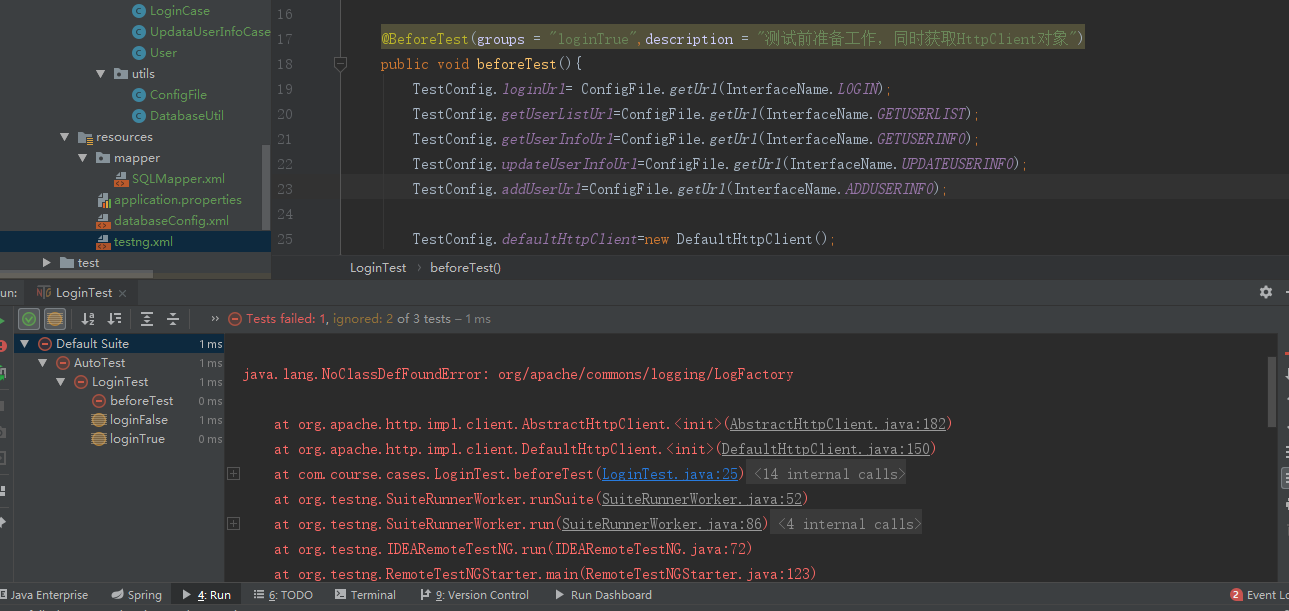Open SuiteRunnerWorker.java:52 link
The width and height of the screenshot is (1289, 611).
pyautogui.click(x=700, y=499)
